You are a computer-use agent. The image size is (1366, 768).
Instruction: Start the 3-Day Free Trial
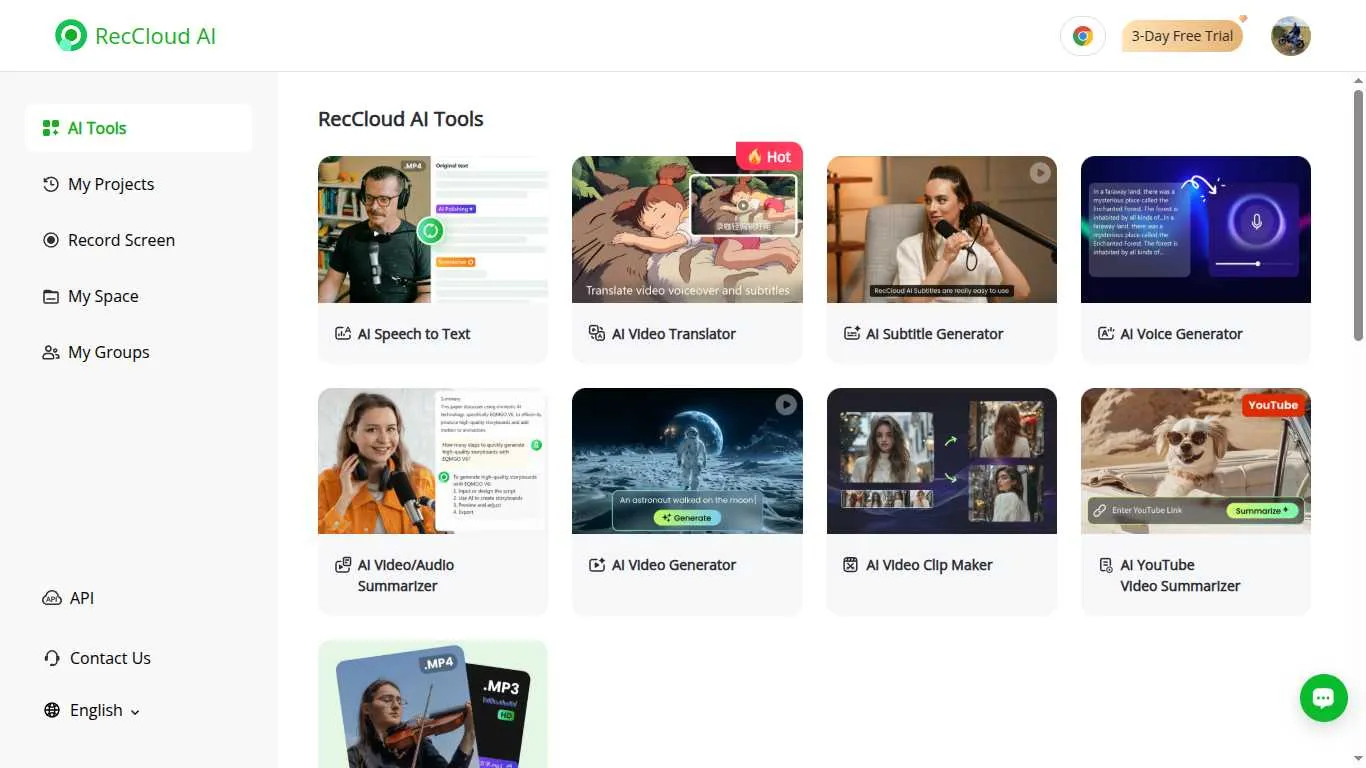(x=1182, y=36)
